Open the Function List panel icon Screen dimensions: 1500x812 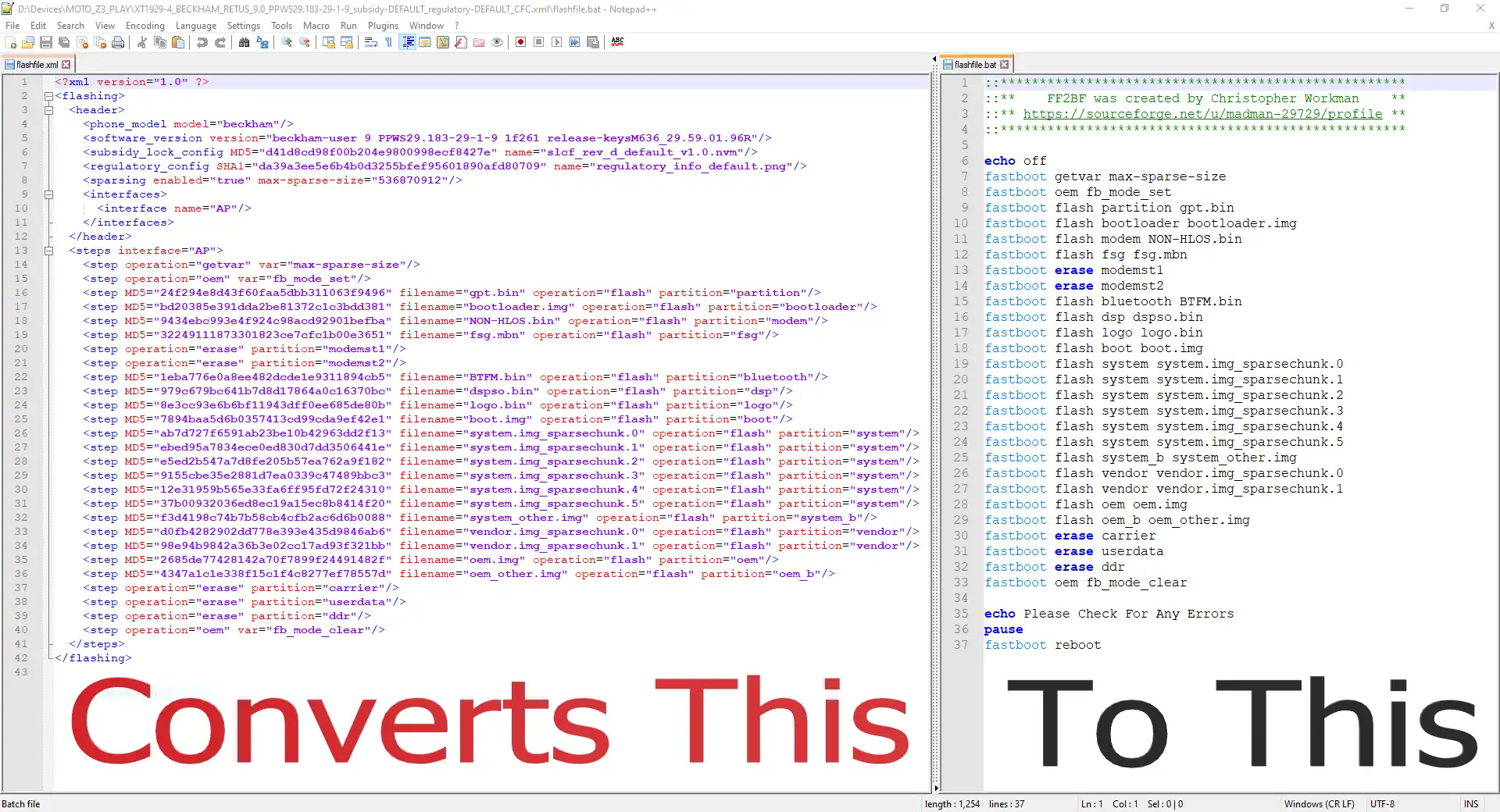[x=461, y=42]
